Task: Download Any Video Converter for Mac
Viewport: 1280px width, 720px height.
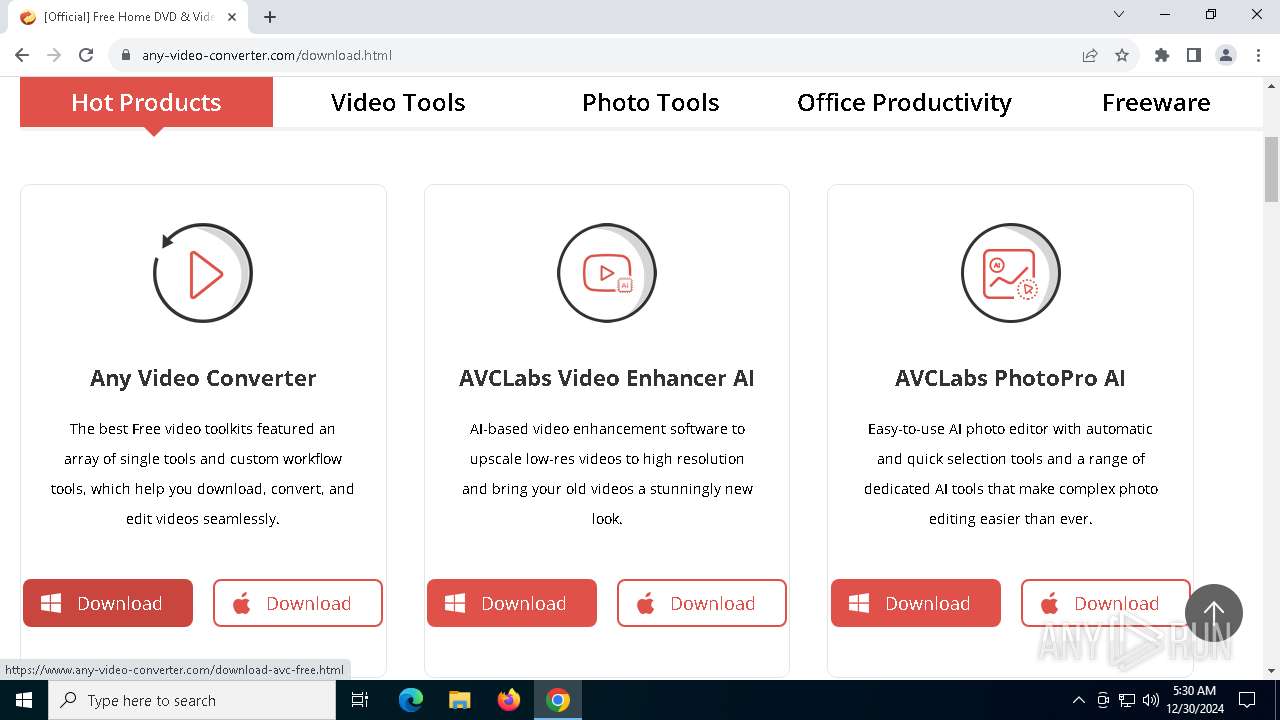Action: (x=298, y=603)
